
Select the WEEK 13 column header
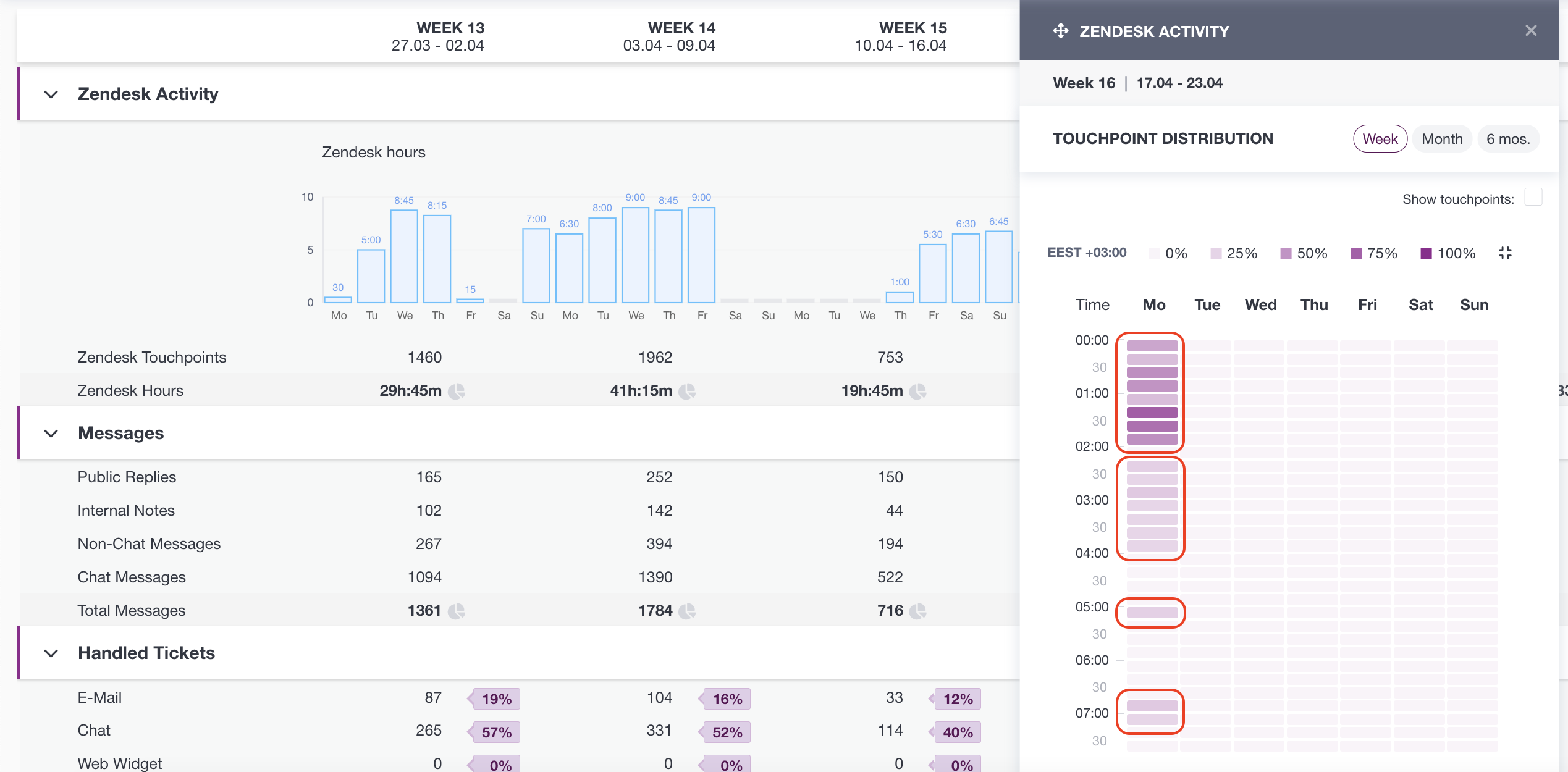(x=438, y=36)
